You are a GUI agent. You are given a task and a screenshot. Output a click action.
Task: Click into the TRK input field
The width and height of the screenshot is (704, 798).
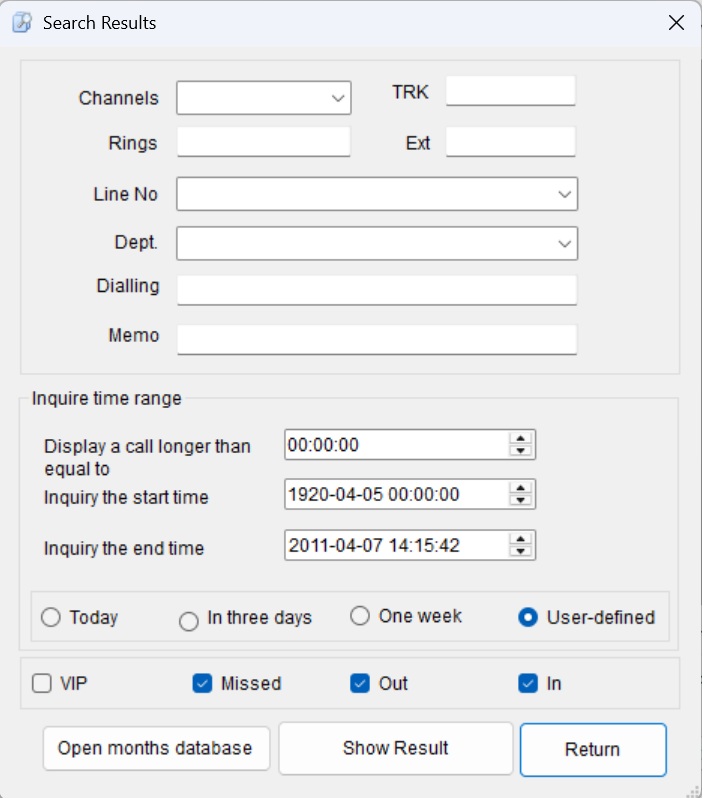point(510,92)
